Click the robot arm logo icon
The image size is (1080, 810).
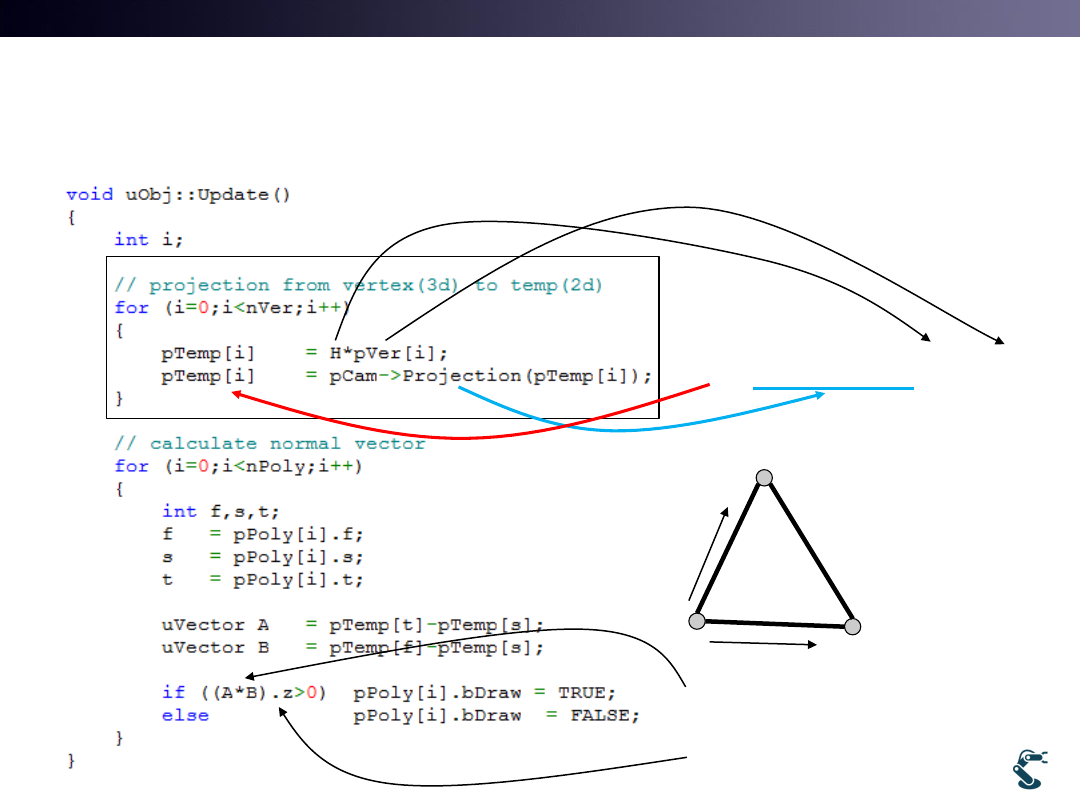coord(1027,769)
